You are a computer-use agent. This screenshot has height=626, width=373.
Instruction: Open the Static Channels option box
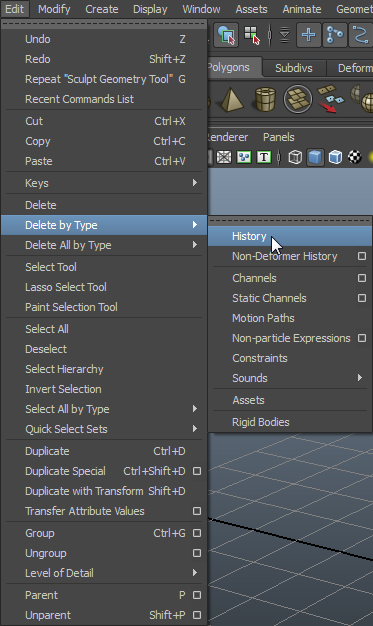point(362,298)
